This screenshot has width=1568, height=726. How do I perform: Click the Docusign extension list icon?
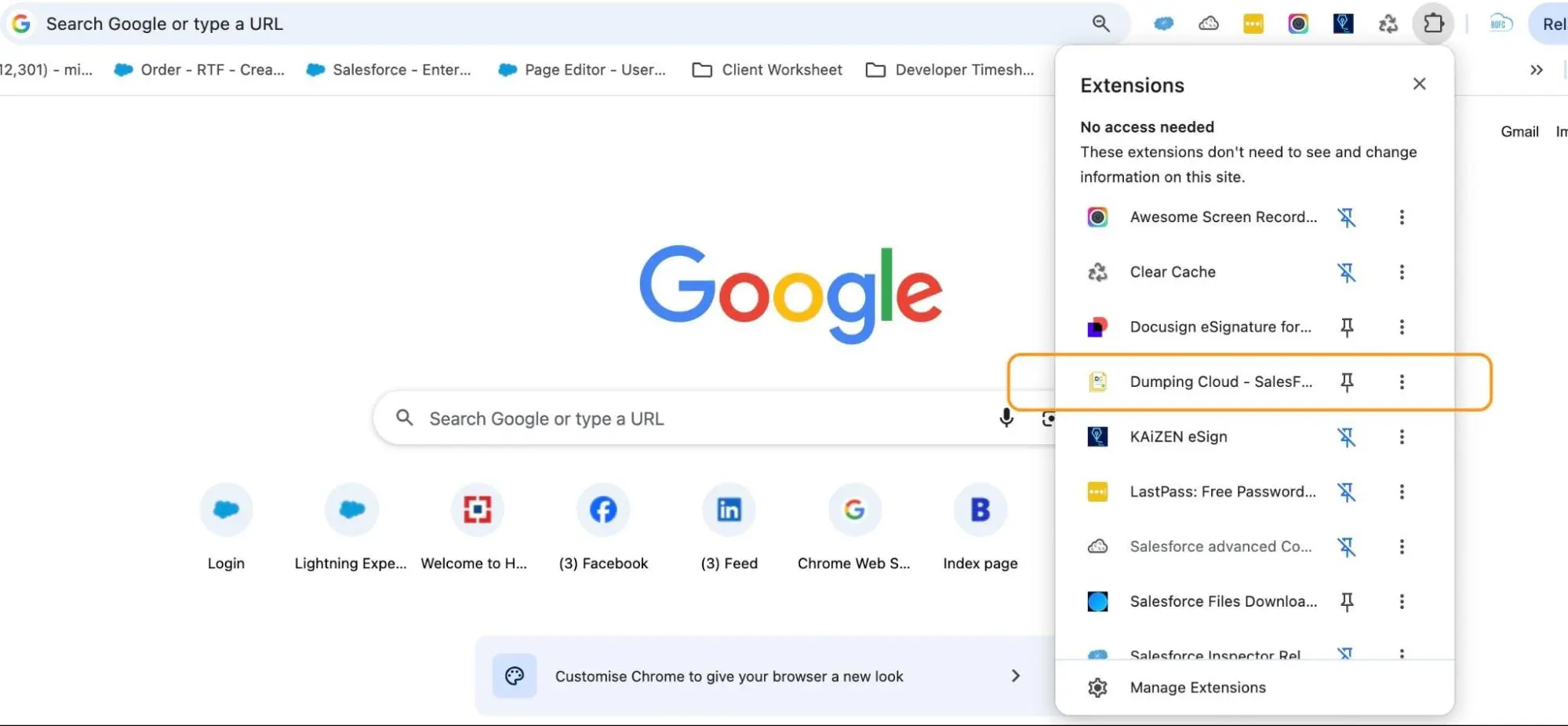coord(1097,327)
